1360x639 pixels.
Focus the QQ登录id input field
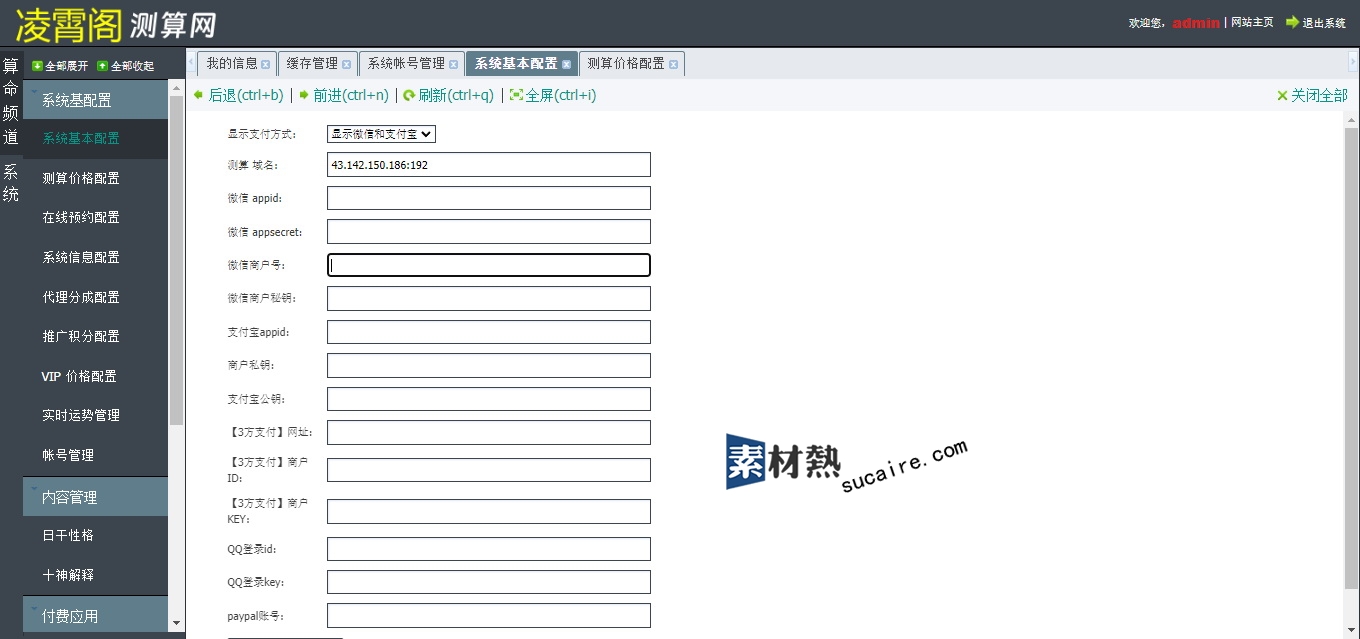point(489,549)
